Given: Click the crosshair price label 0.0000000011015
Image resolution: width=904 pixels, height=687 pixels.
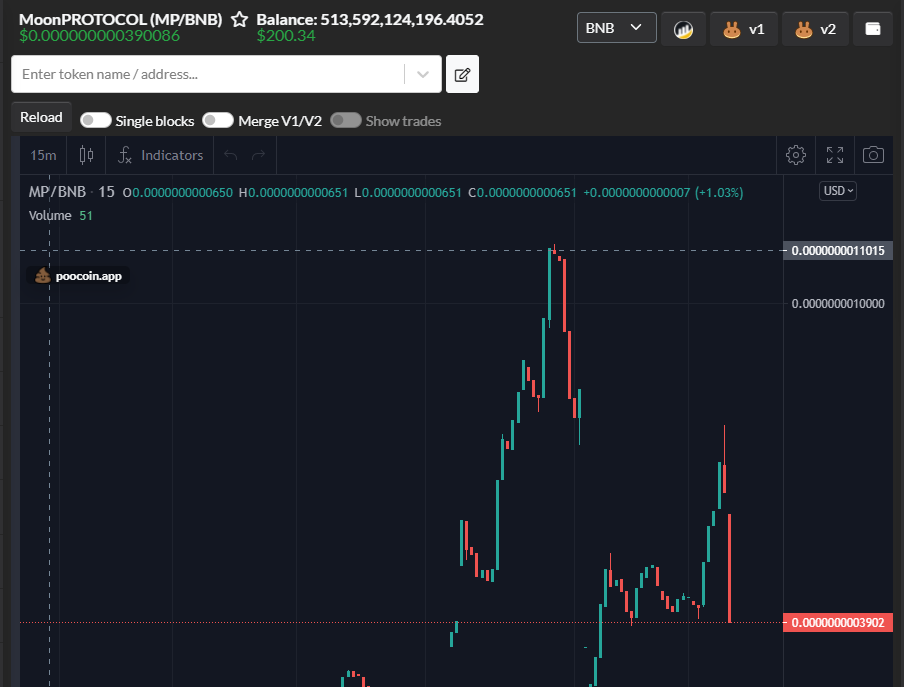Looking at the screenshot, I should click(838, 251).
